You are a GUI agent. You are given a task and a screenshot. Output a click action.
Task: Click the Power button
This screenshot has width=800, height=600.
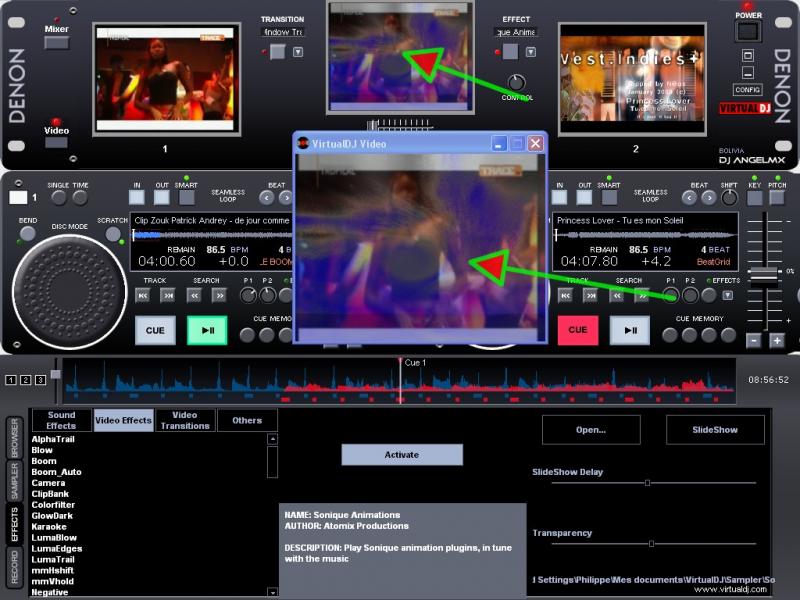coord(748,31)
